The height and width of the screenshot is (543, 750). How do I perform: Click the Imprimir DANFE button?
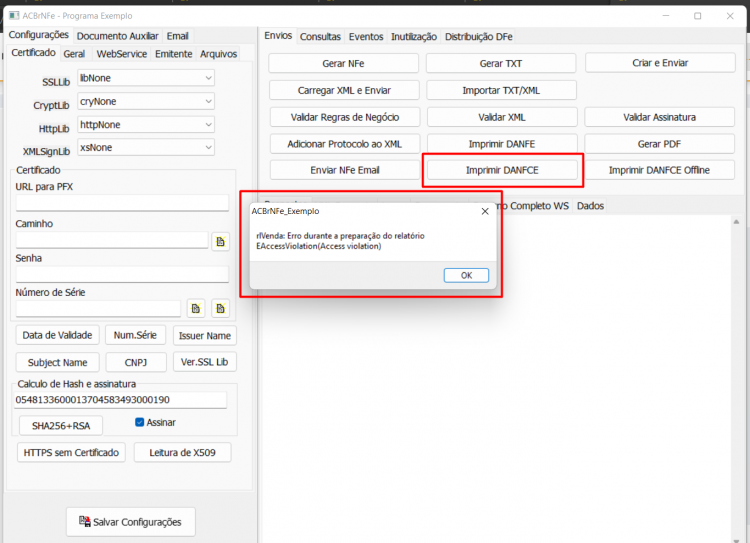[x=502, y=144]
